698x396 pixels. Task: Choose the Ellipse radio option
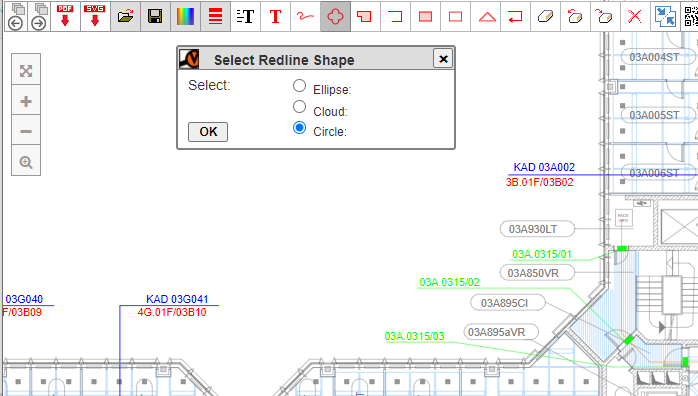point(299,85)
